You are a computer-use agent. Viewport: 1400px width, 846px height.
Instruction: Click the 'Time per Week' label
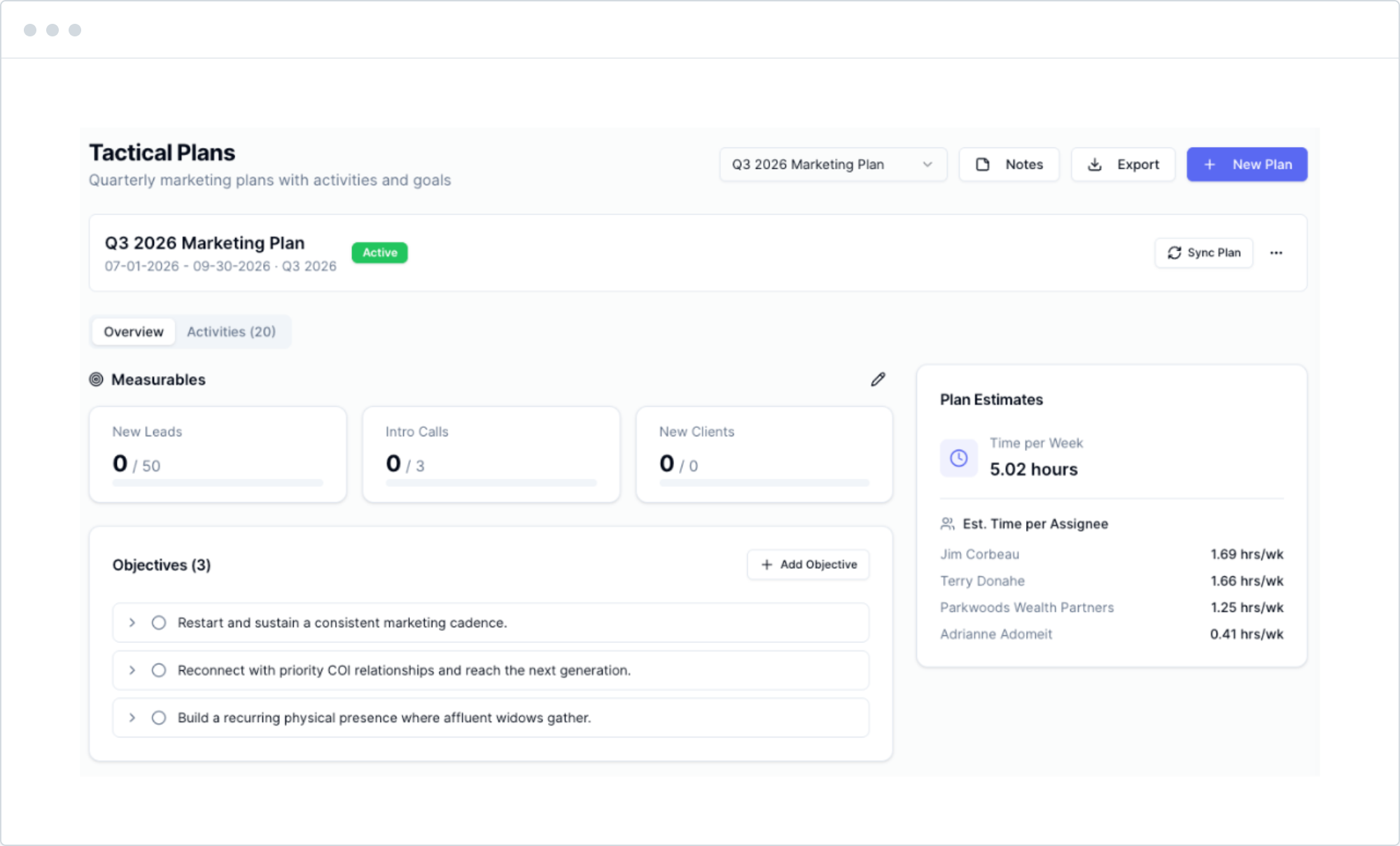1036,443
